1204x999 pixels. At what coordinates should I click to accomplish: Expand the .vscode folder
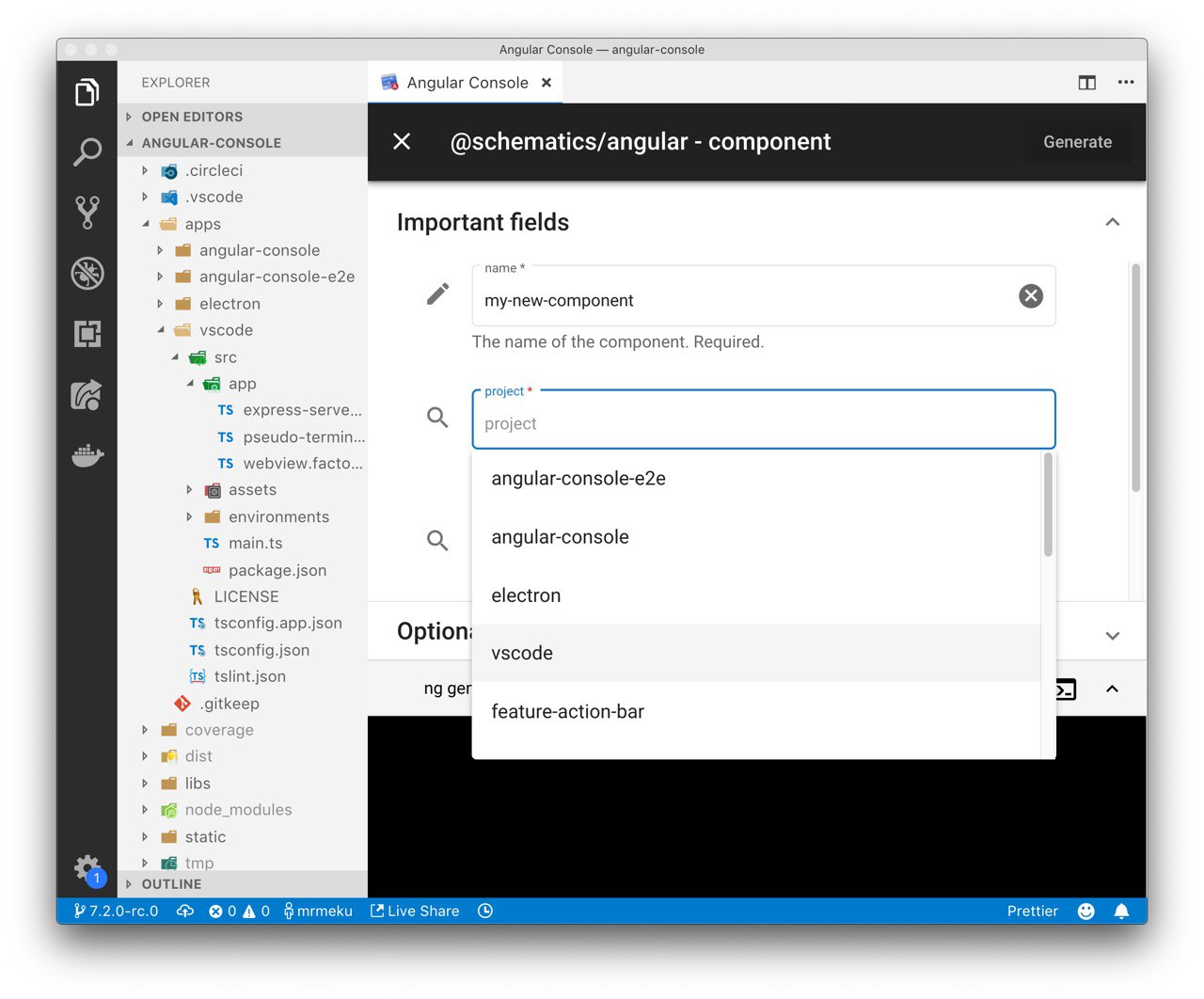(243, 197)
